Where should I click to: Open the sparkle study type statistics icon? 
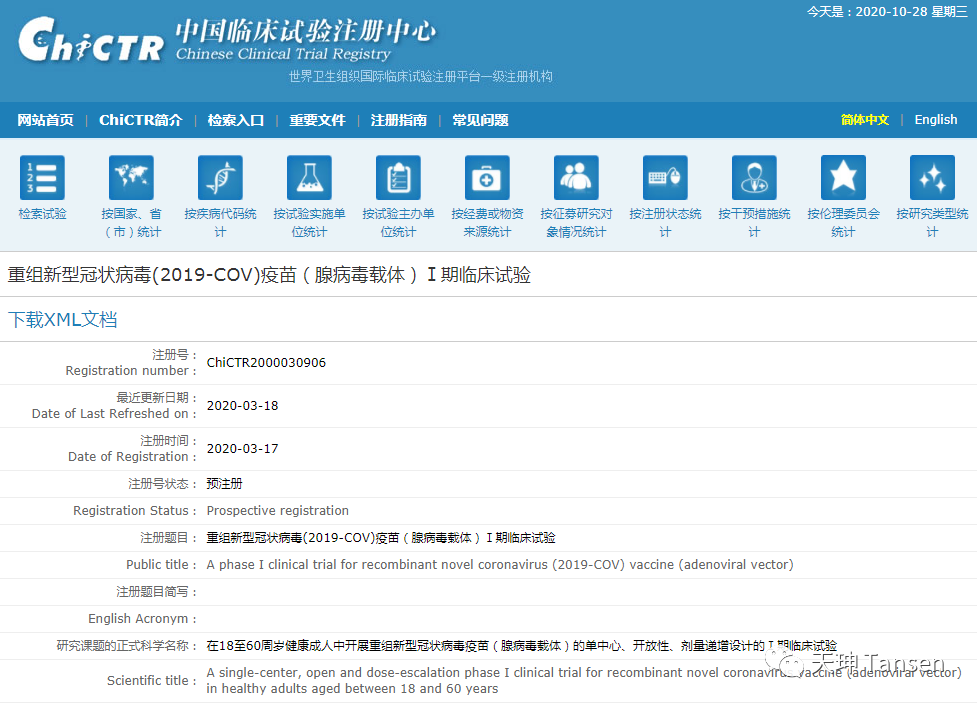(x=933, y=178)
